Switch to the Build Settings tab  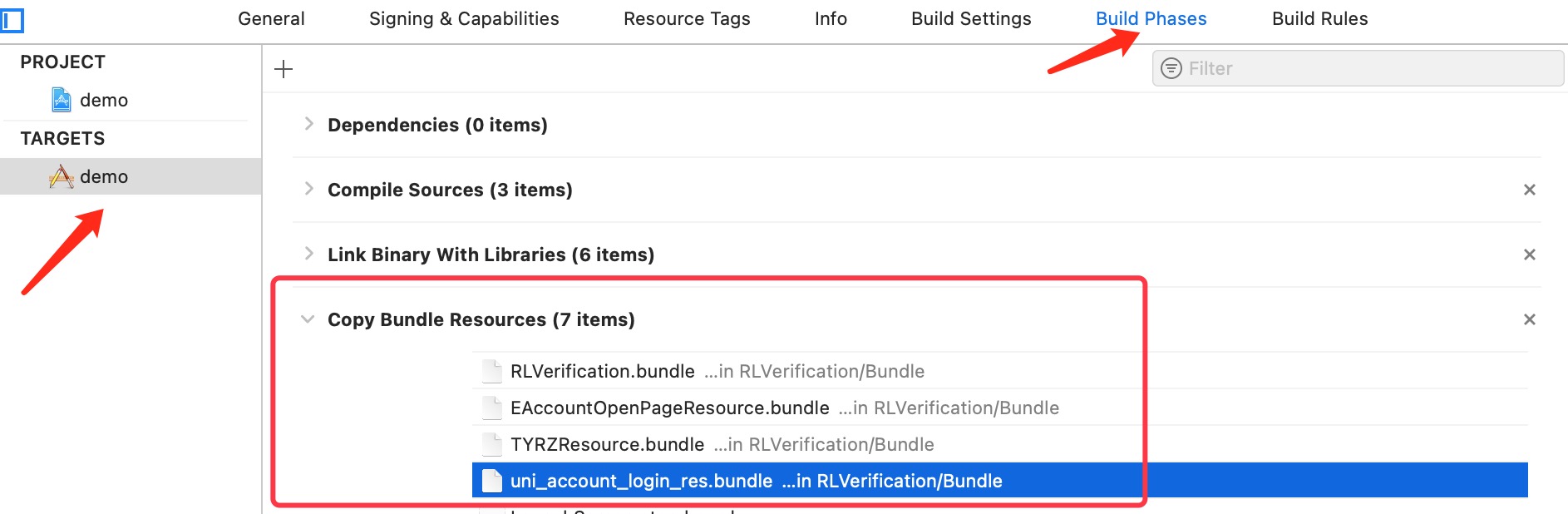[971, 18]
